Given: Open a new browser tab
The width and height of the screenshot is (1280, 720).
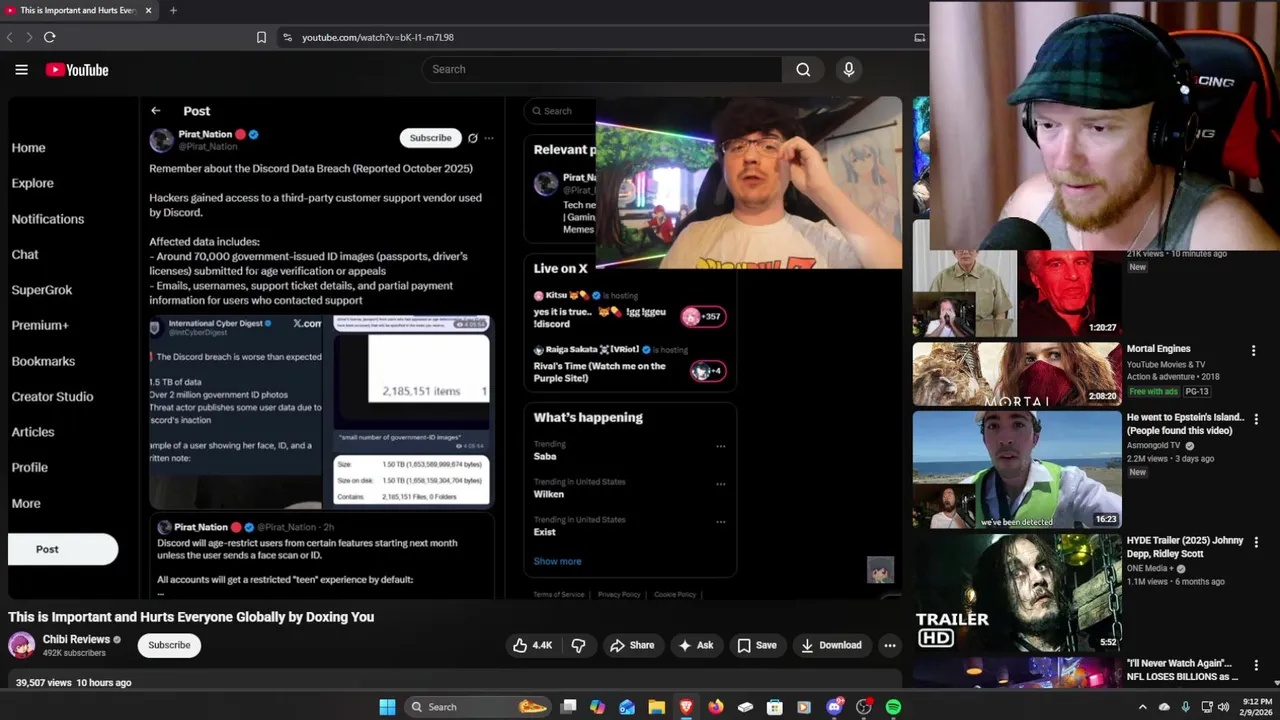Looking at the screenshot, I should click(173, 10).
